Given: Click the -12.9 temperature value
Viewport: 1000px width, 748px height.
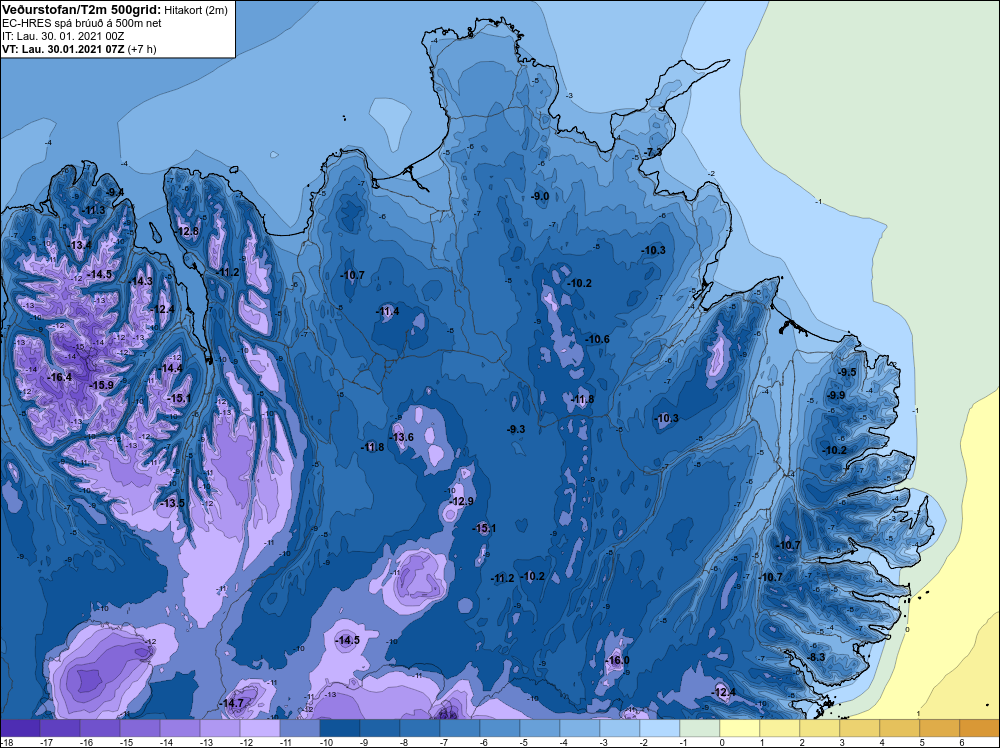Looking at the screenshot, I should pos(462,501).
